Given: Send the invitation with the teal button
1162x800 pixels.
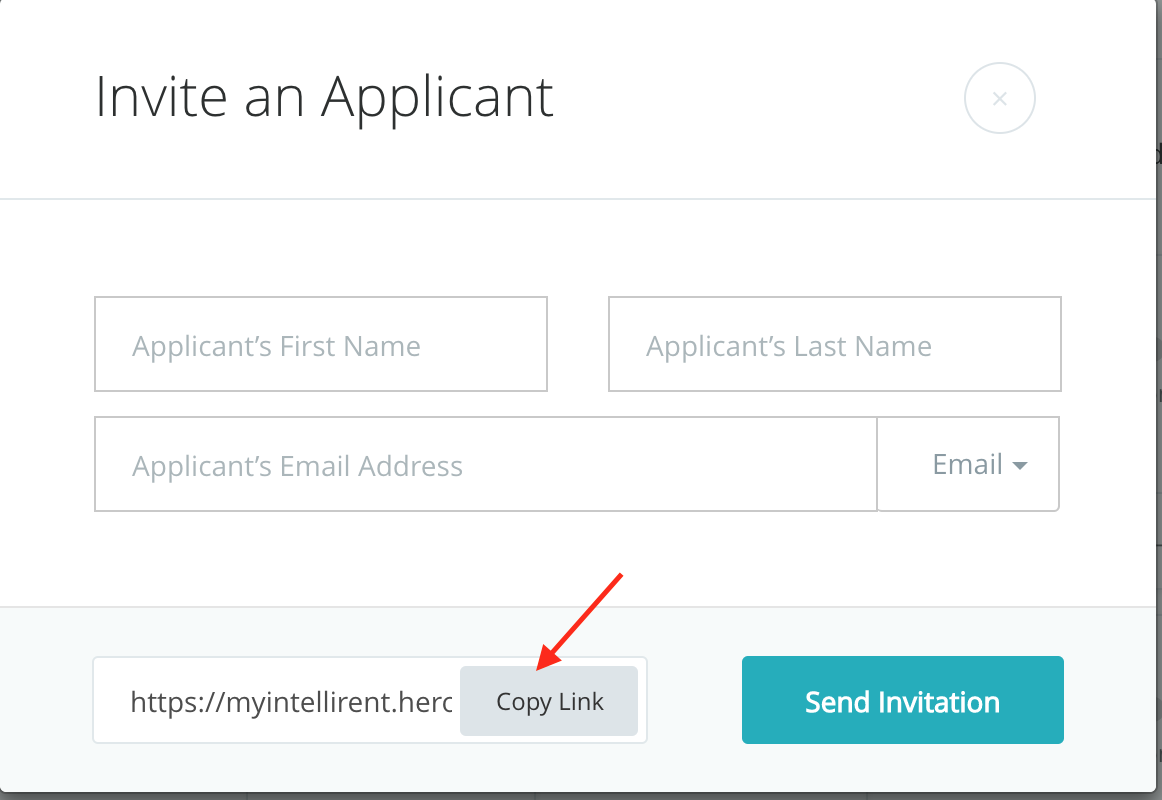Looking at the screenshot, I should [x=902, y=700].
